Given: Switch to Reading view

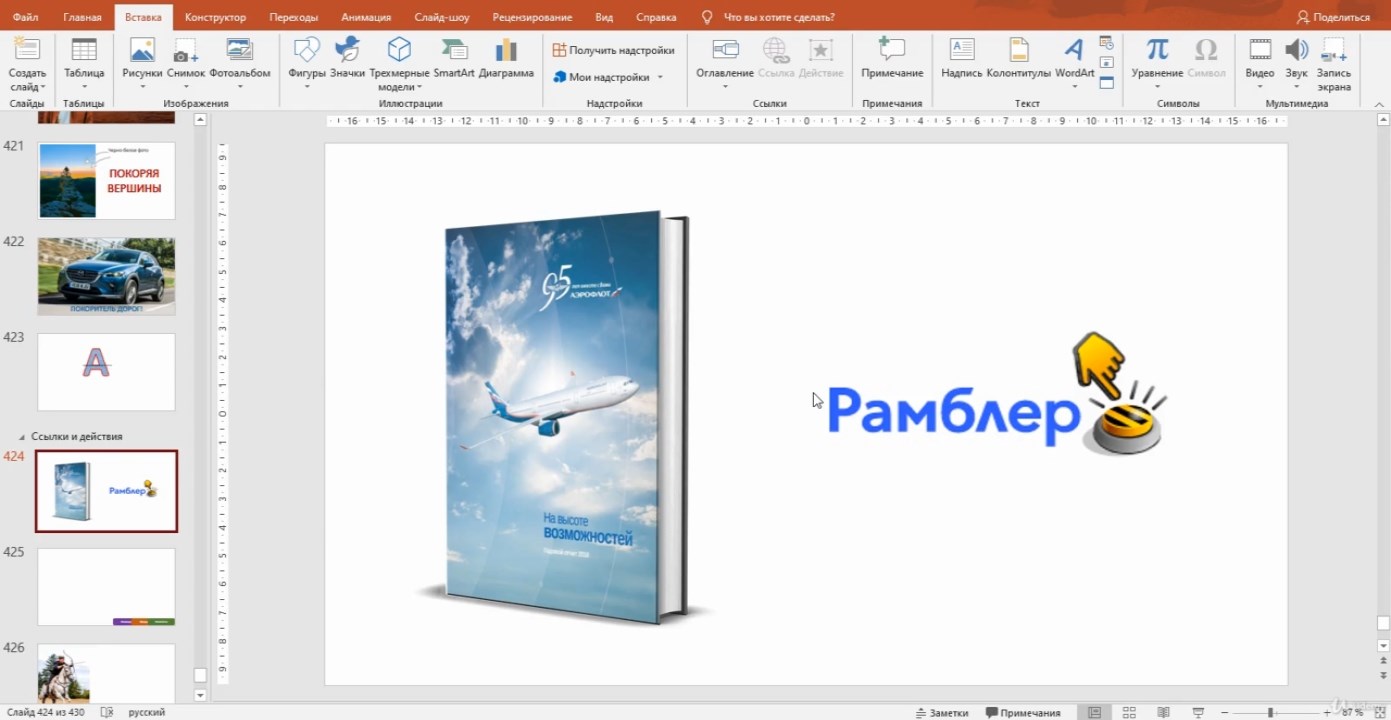Looking at the screenshot, I should click(x=1163, y=712).
